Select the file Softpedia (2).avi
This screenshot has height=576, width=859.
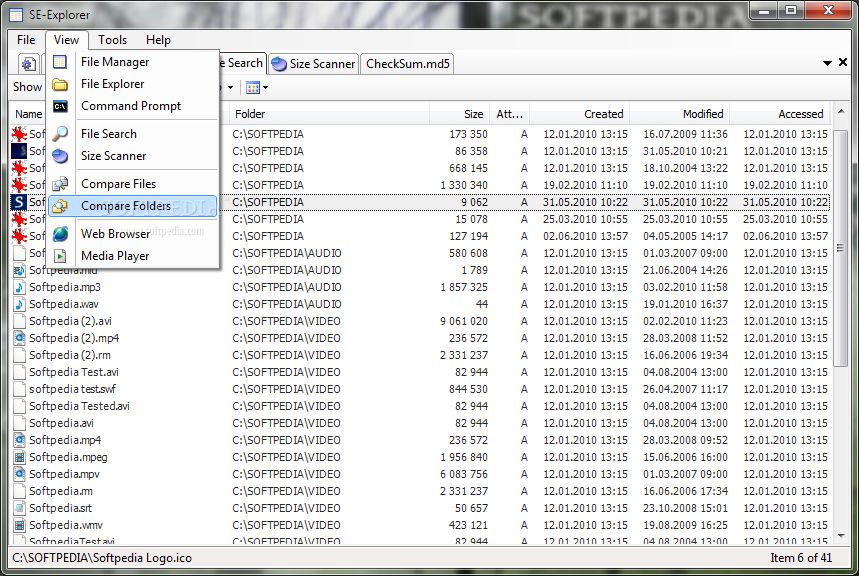pos(70,321)
